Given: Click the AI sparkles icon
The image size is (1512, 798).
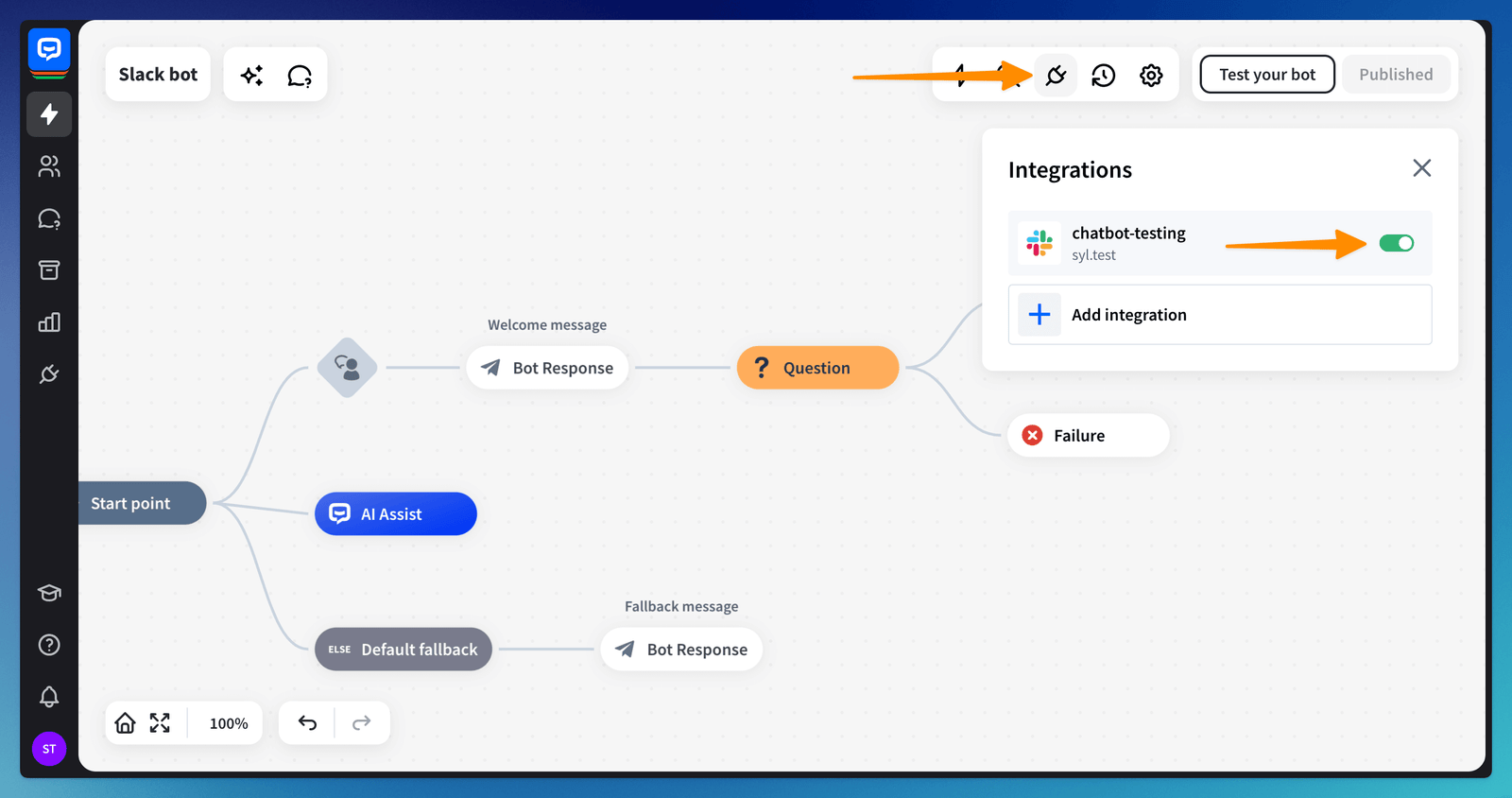Looking at the screenshot, I should (x=251, y=75).
